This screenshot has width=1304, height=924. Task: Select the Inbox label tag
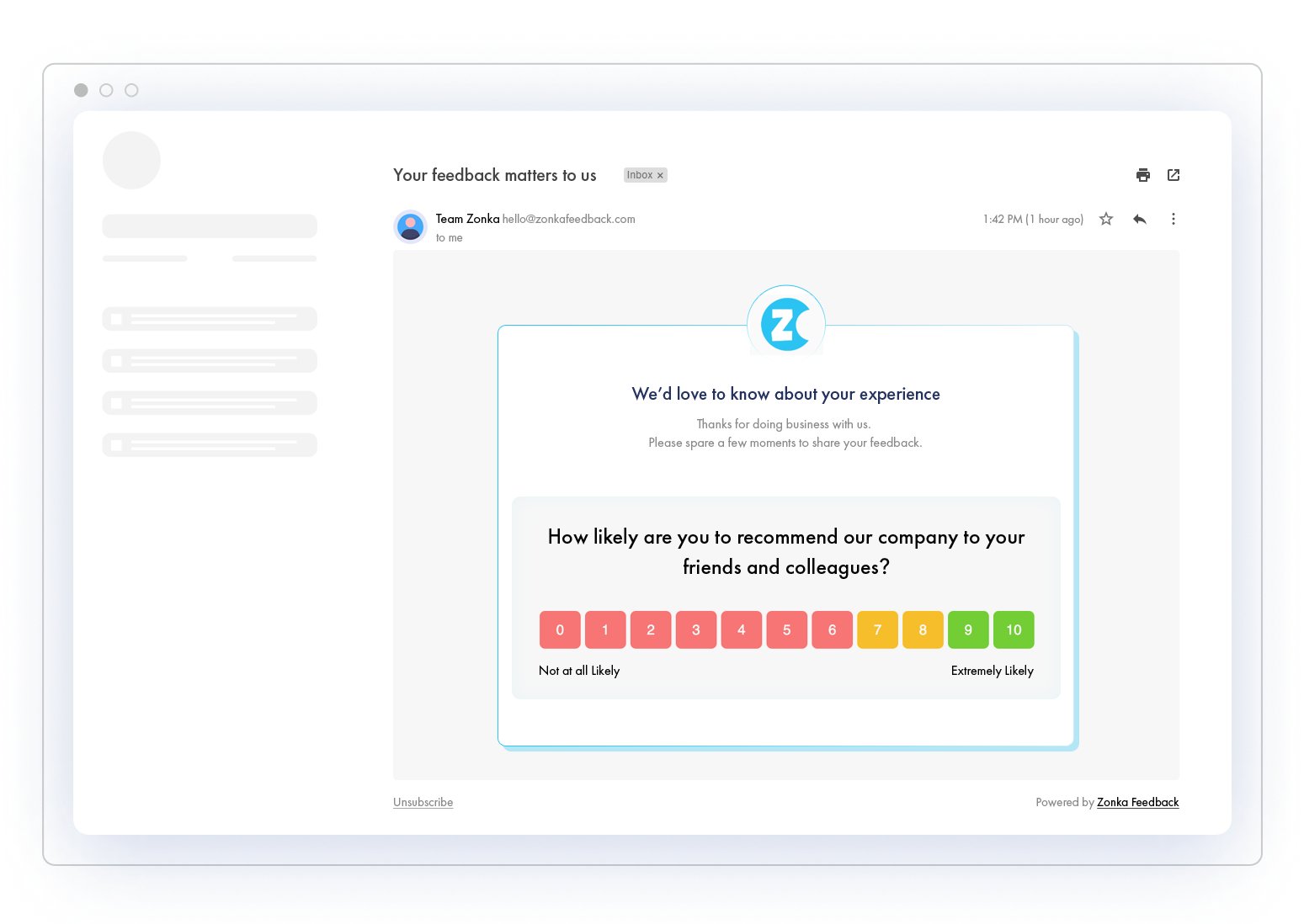coord(639,175)
